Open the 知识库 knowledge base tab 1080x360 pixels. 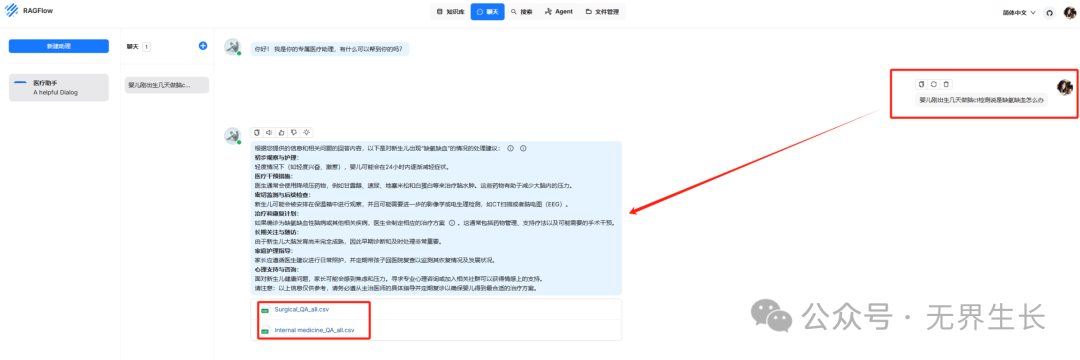point(450,12)
